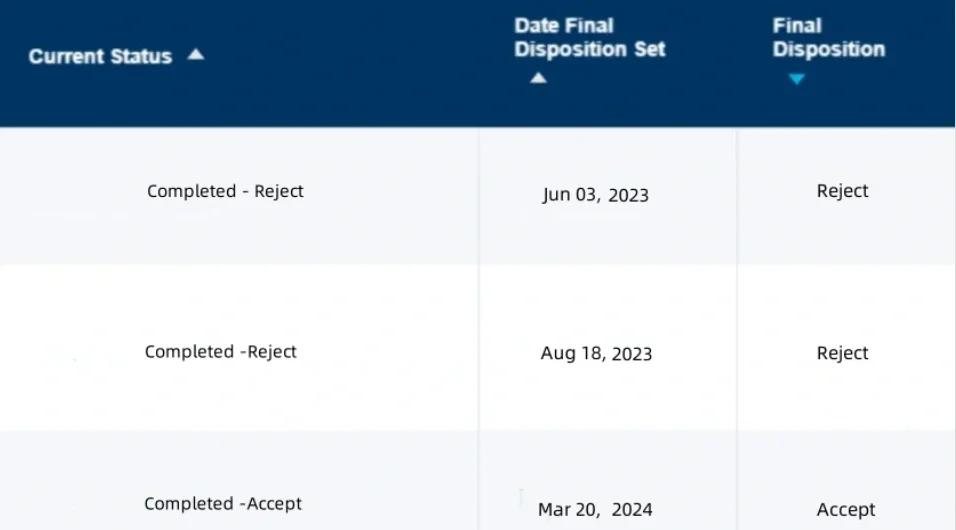This screenshot has width=956, height=530.
Task: Click the Completed -Accept status cell
Action: point(223,504)
